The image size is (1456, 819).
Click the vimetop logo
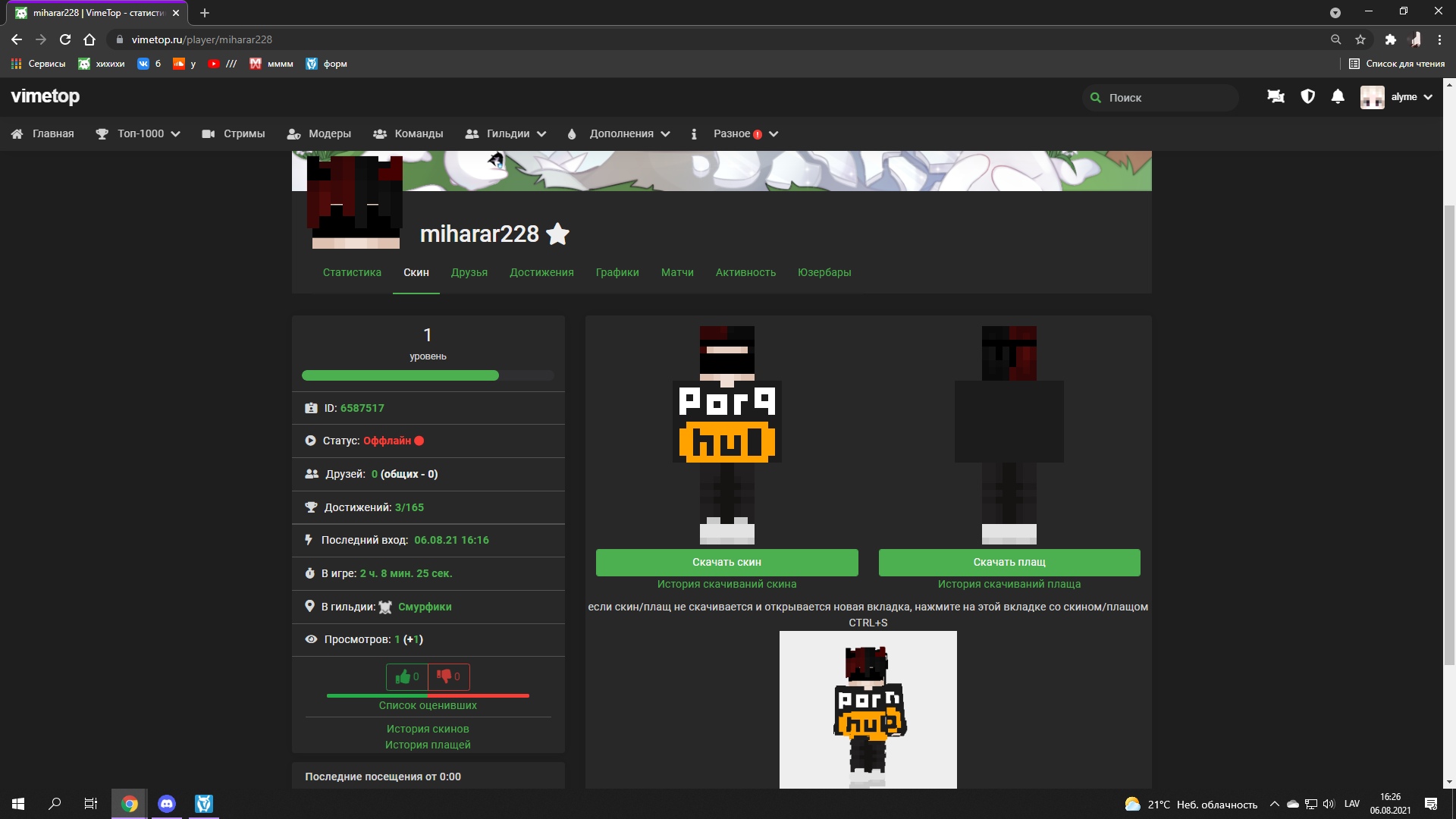(x=45, y=96)
